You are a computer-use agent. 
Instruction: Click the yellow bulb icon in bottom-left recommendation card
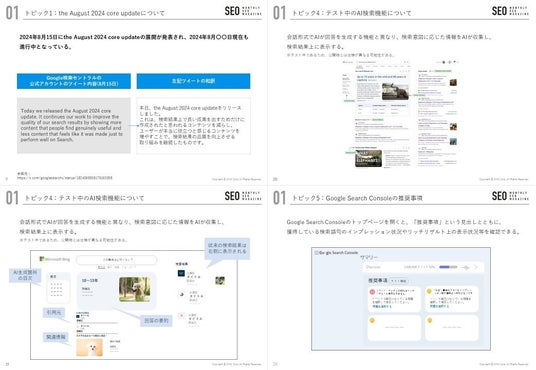372,320
